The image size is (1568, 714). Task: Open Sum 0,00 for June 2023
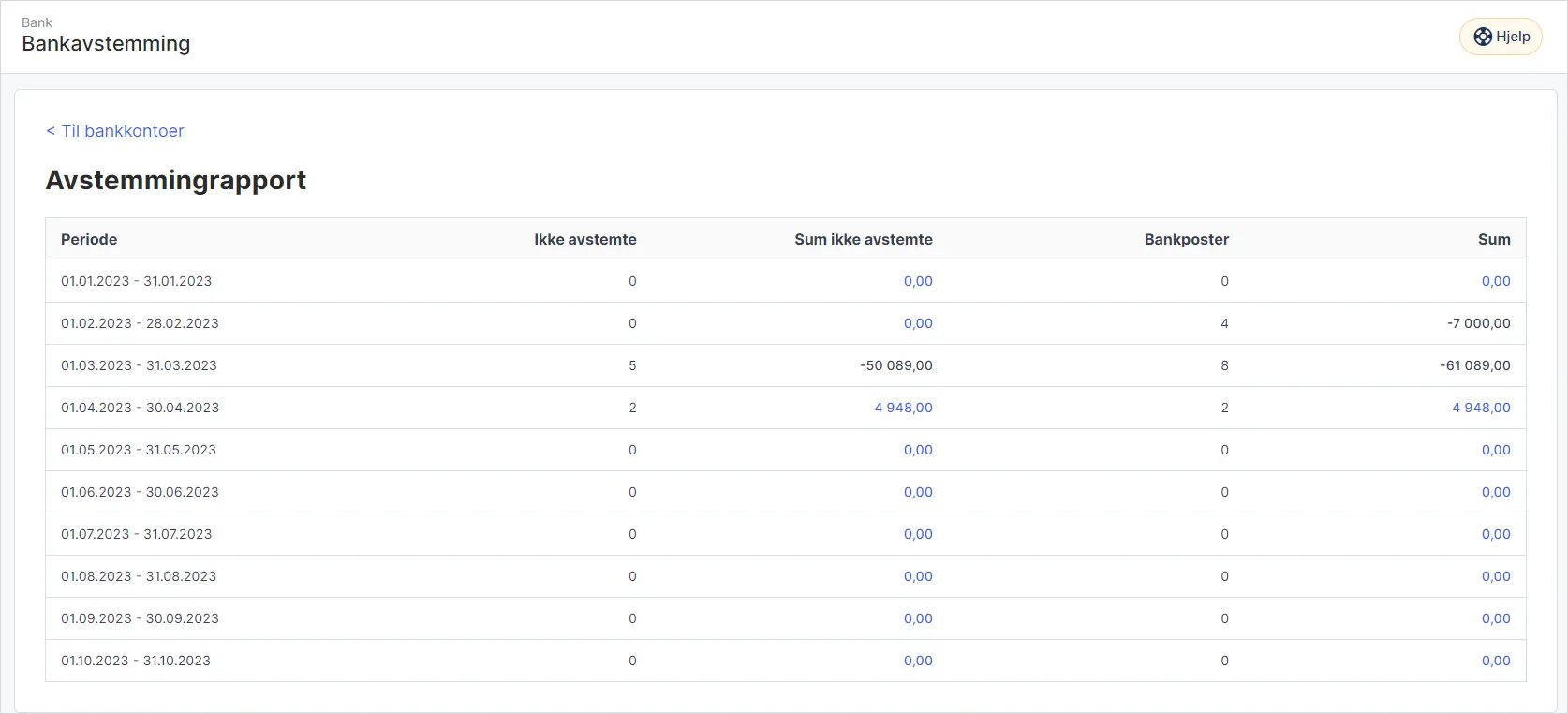tap(1496, 492)
